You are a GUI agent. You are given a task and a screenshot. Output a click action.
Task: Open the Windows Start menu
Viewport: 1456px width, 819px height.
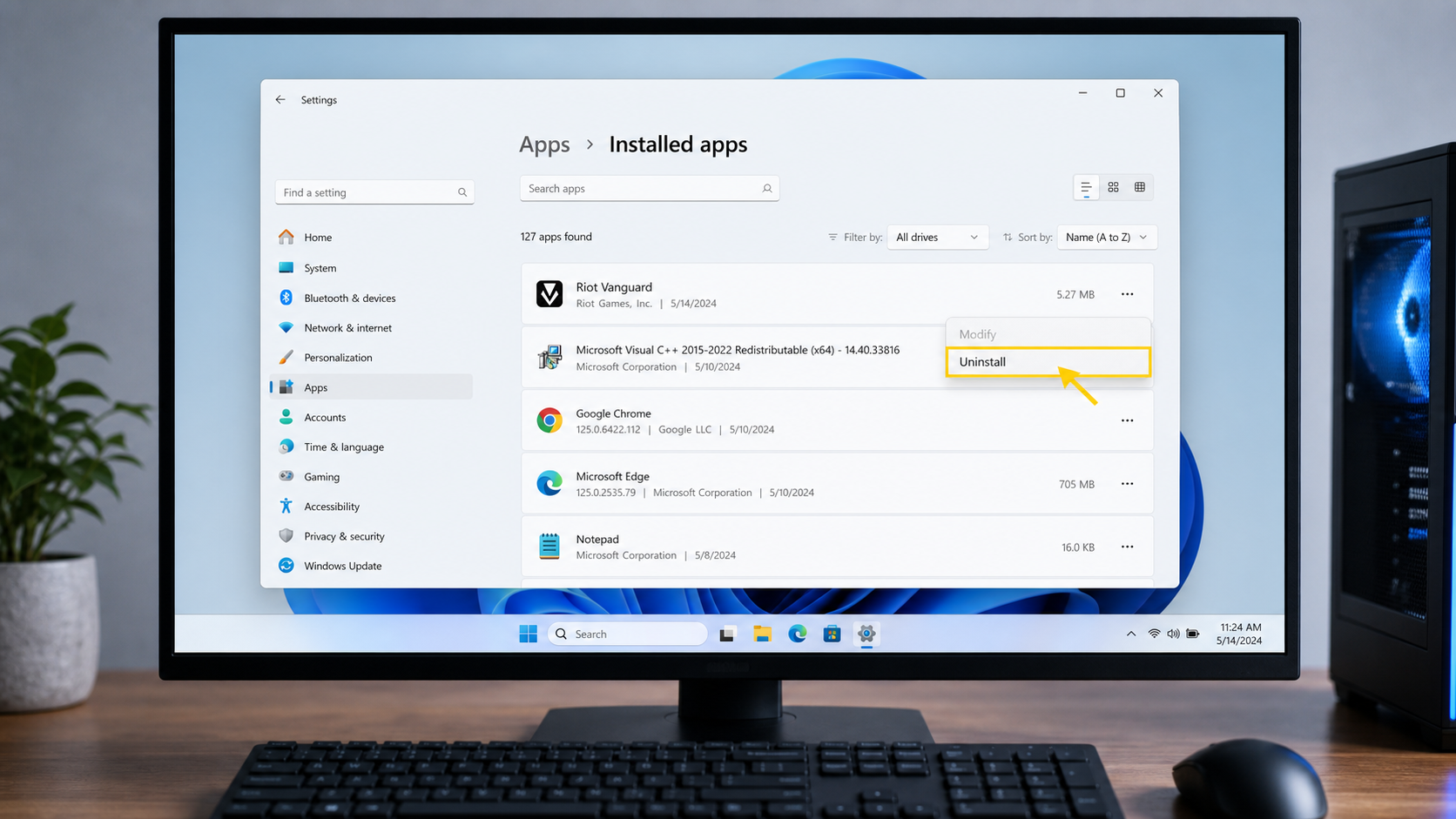(x=528, y=634)
